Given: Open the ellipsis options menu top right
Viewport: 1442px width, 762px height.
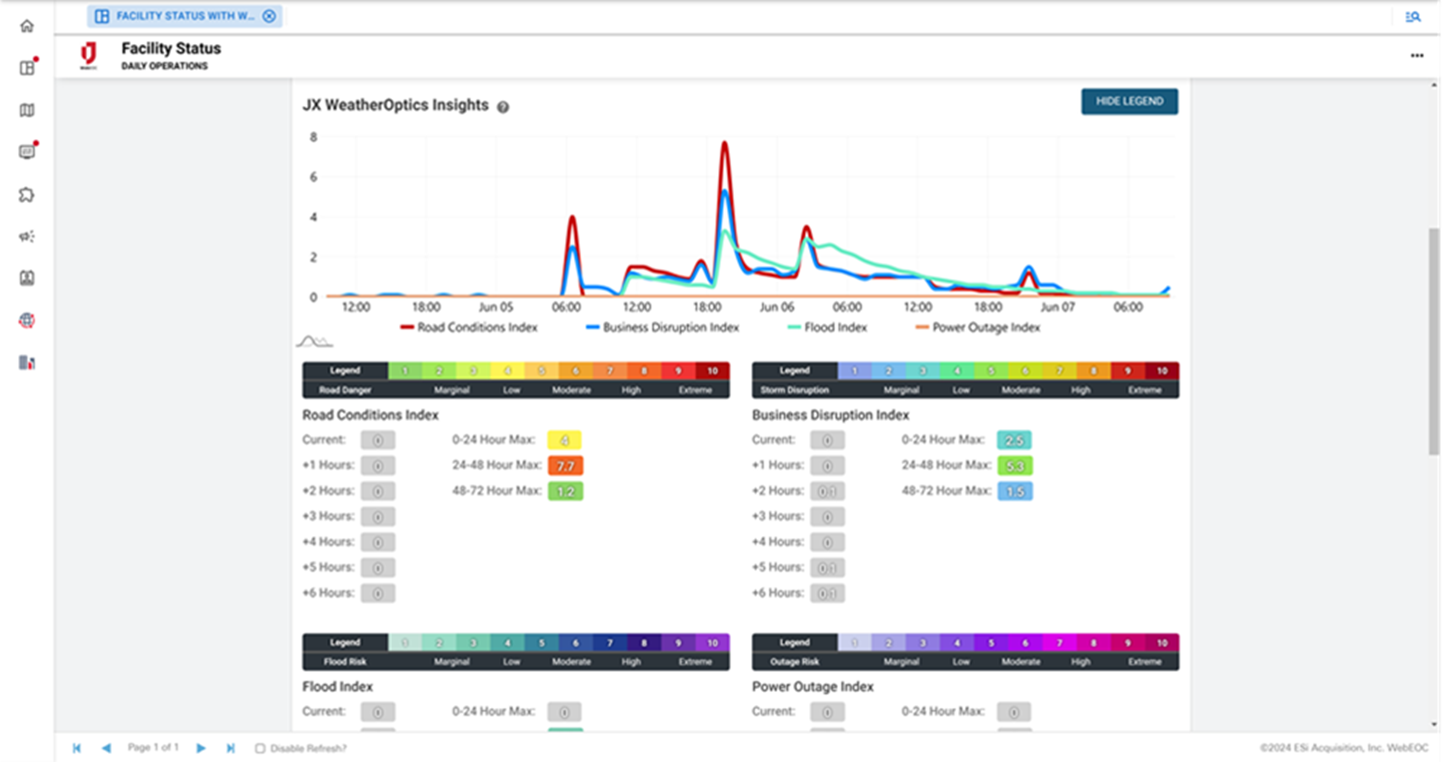Looking at the screenshot, I should [1417, 57].
